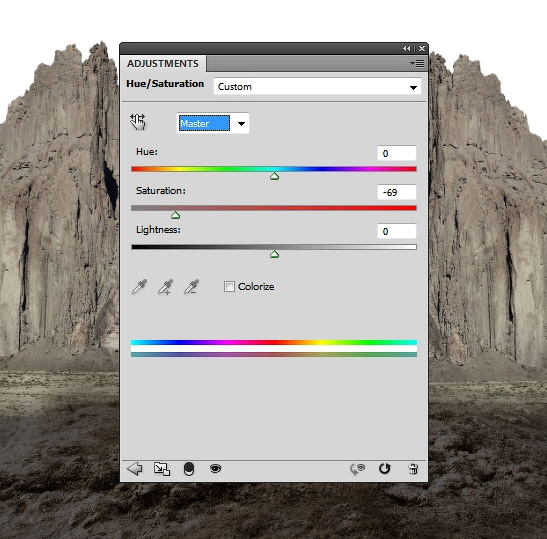Click the Hue slider handle

point(275,176)
